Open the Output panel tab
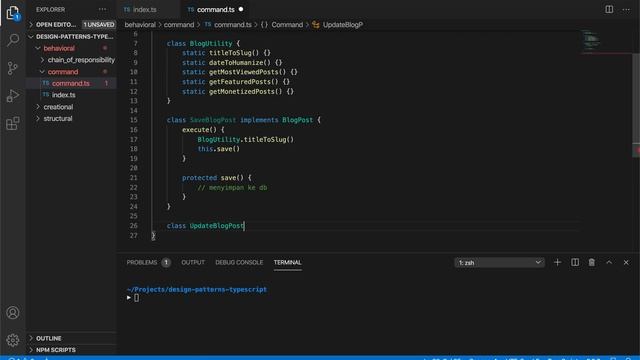Viewport: 640px width, 360px height. pos(193,262)
